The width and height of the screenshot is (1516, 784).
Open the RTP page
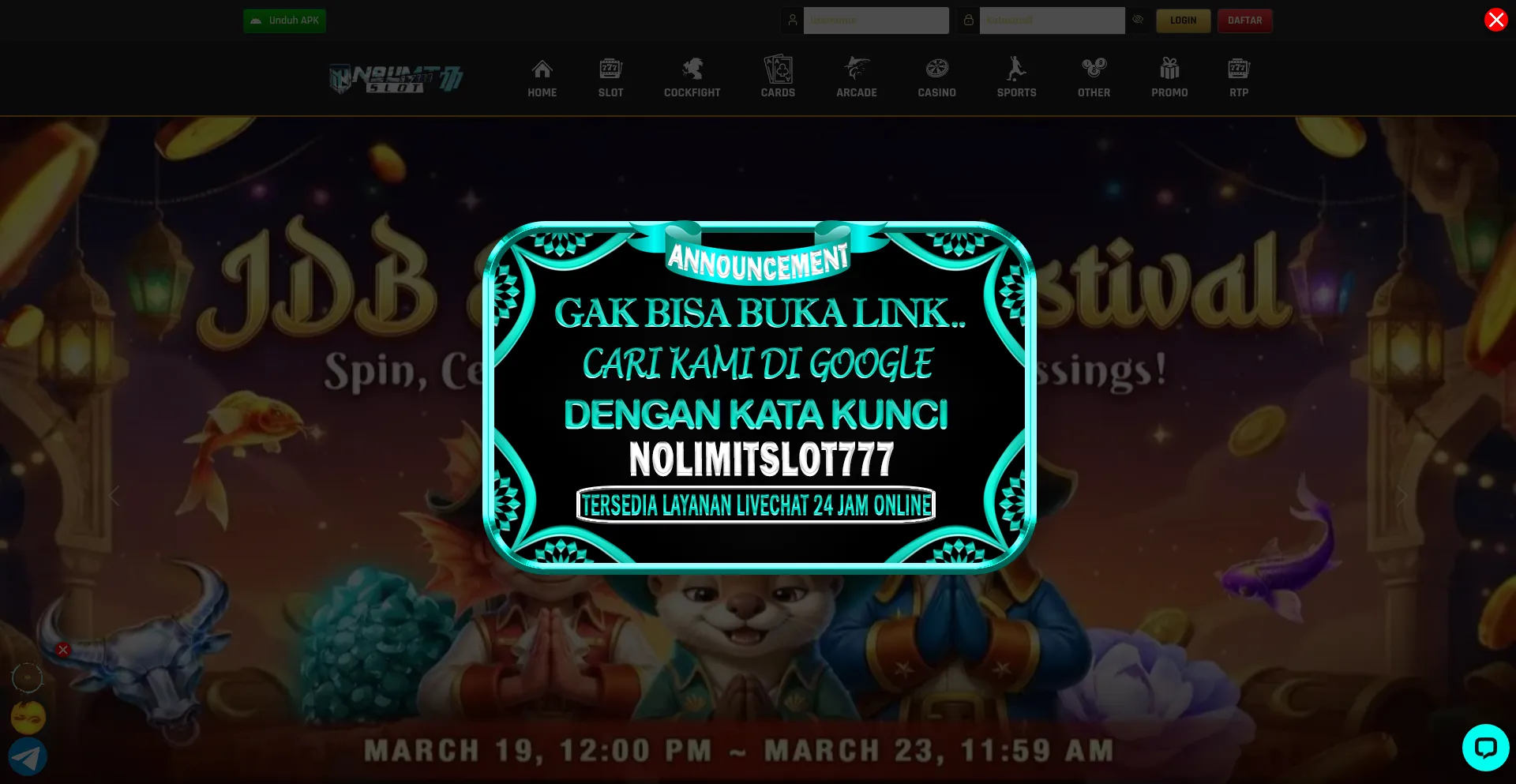point(1238,77)
